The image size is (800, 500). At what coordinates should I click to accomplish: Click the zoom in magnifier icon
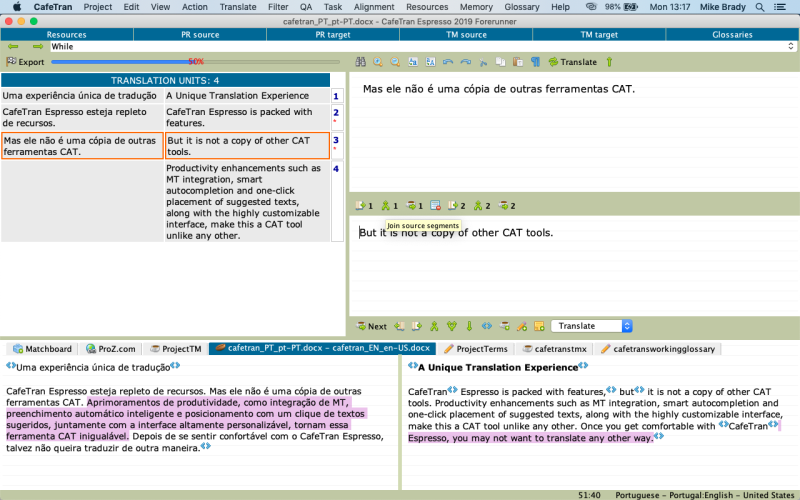[x=378, y=62]
